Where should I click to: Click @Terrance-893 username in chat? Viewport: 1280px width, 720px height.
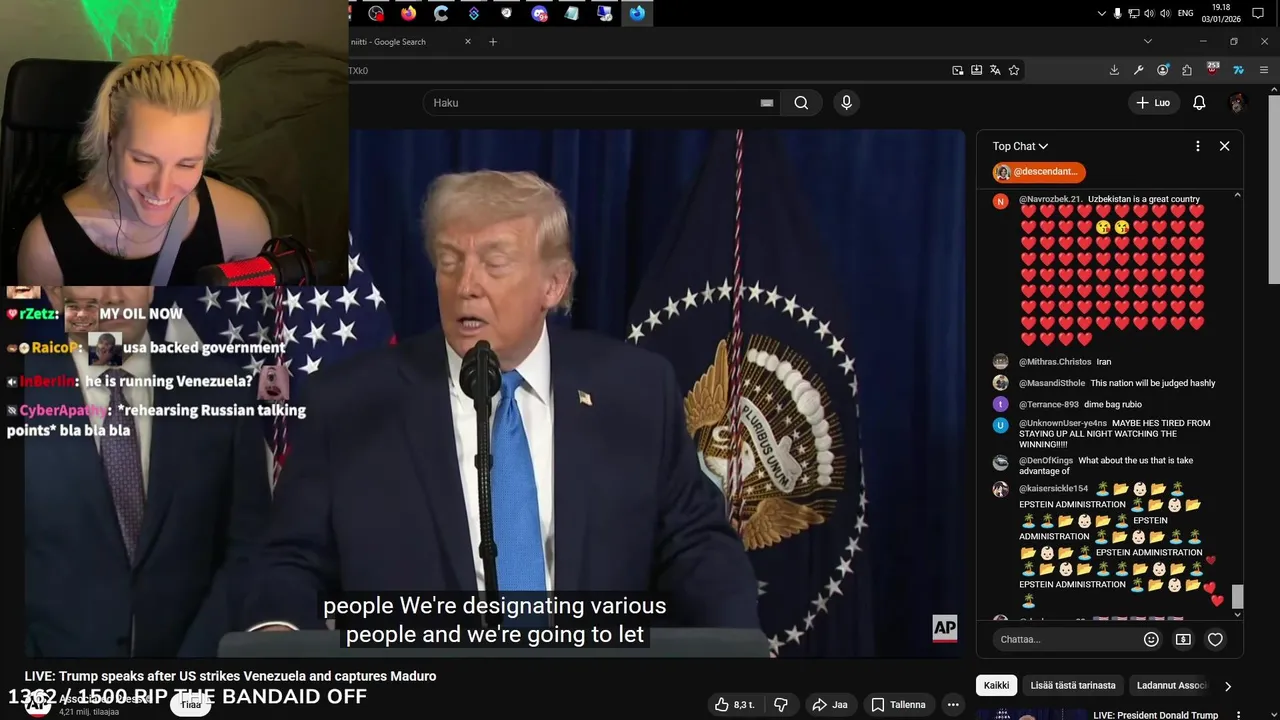pyautogui.click(x=1050, y=405)
